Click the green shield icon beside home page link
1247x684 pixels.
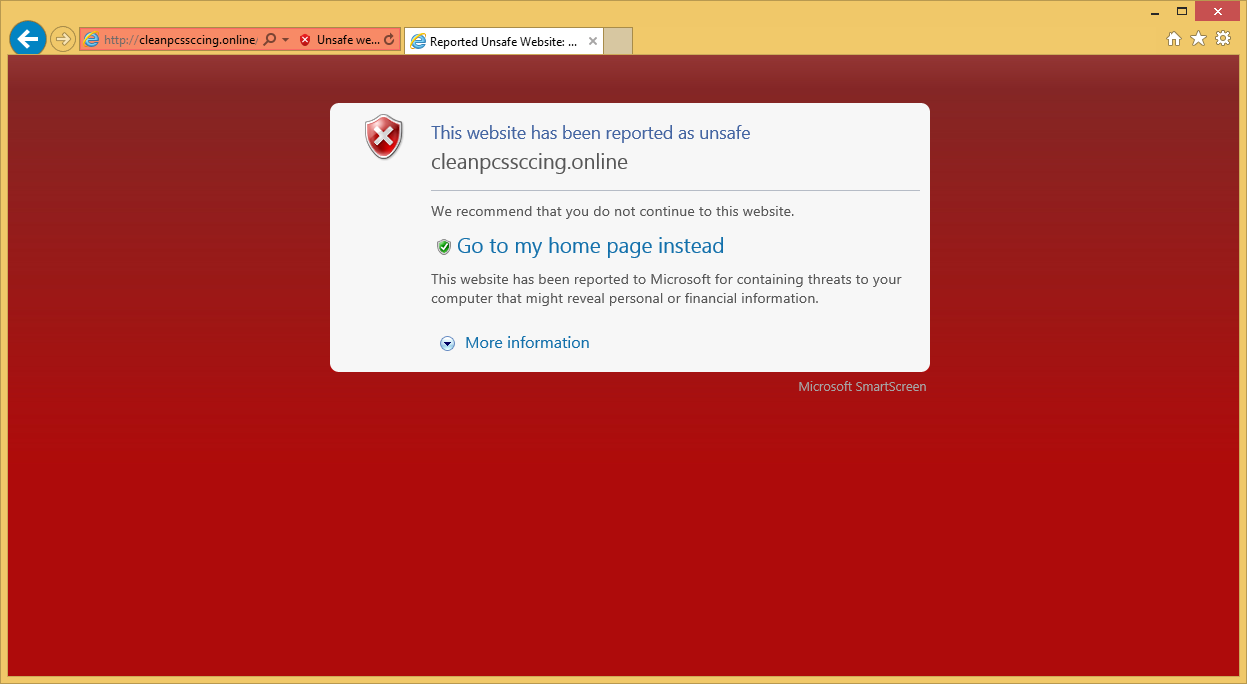point(444,247)
